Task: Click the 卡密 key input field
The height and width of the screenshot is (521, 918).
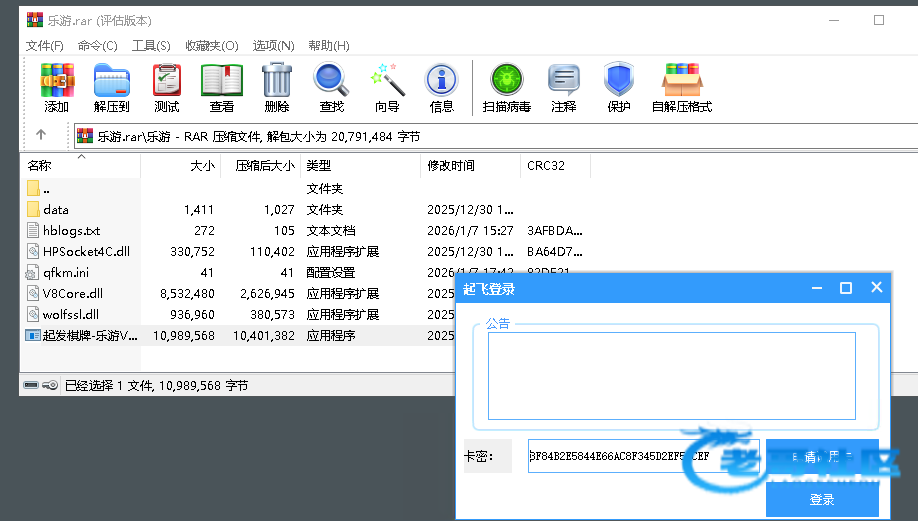Action: 643,456
